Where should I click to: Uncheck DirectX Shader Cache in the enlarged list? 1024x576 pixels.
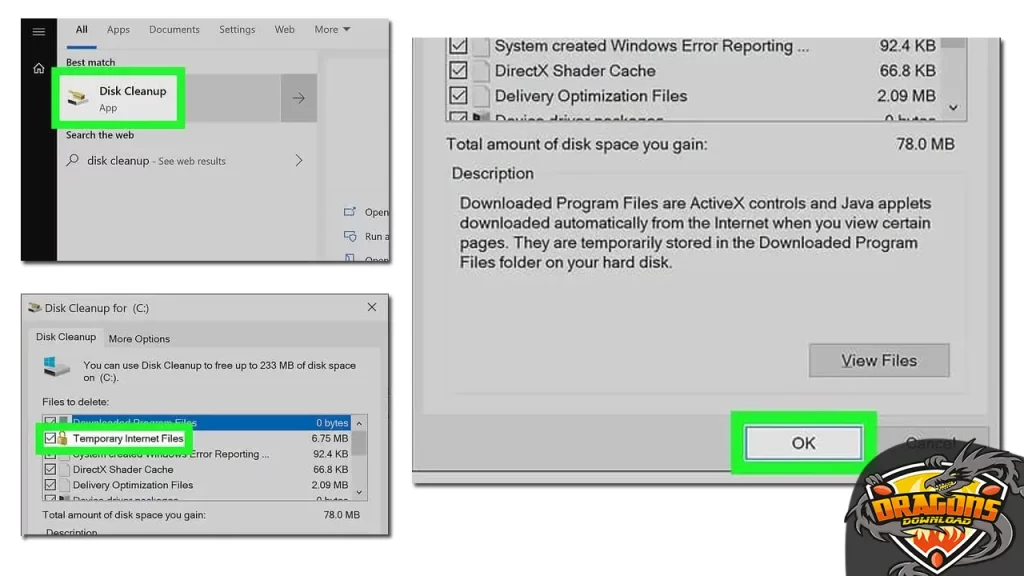(458, 71)
